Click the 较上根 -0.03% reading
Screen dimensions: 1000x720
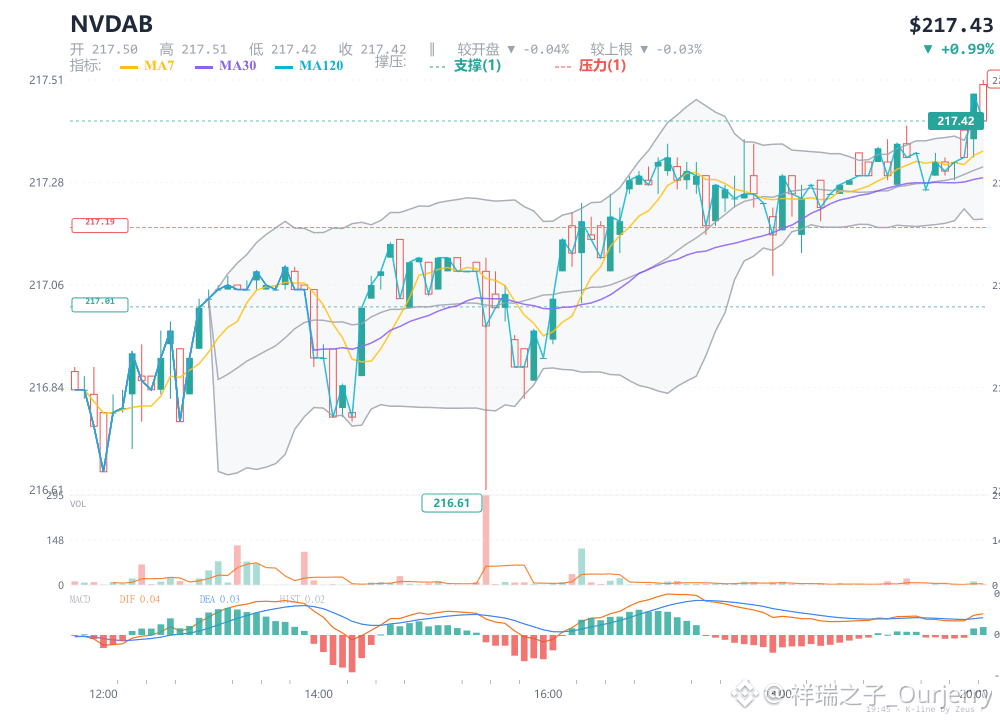tap(646, 50)
